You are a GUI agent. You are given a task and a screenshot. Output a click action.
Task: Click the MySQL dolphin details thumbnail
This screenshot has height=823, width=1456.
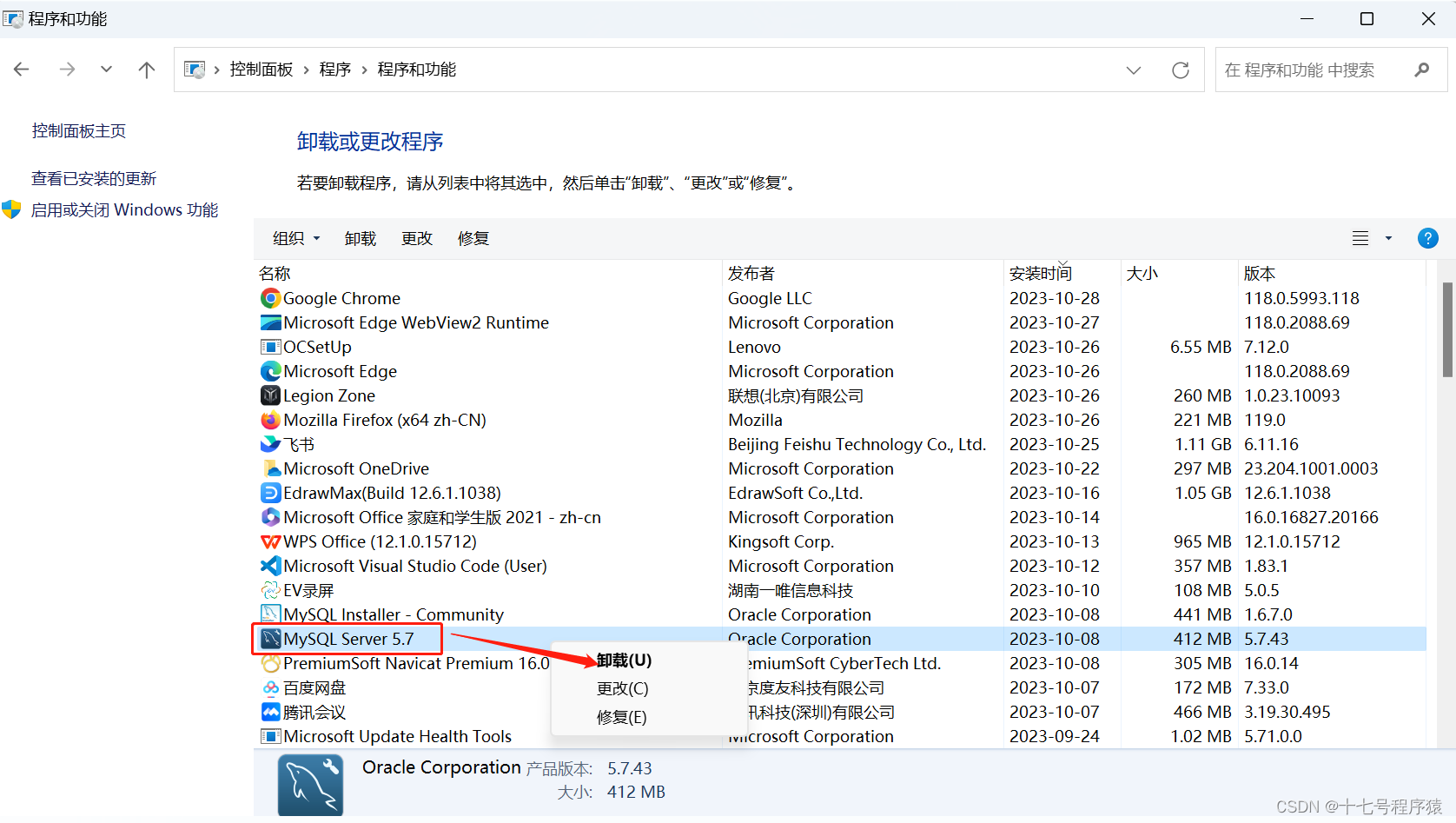[x=311, y=785]
